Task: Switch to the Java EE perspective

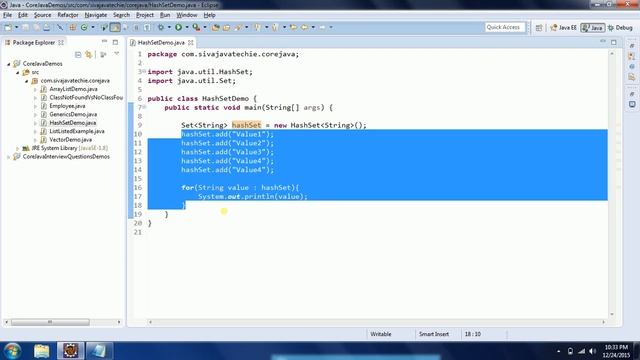Action: click(563, 28)
